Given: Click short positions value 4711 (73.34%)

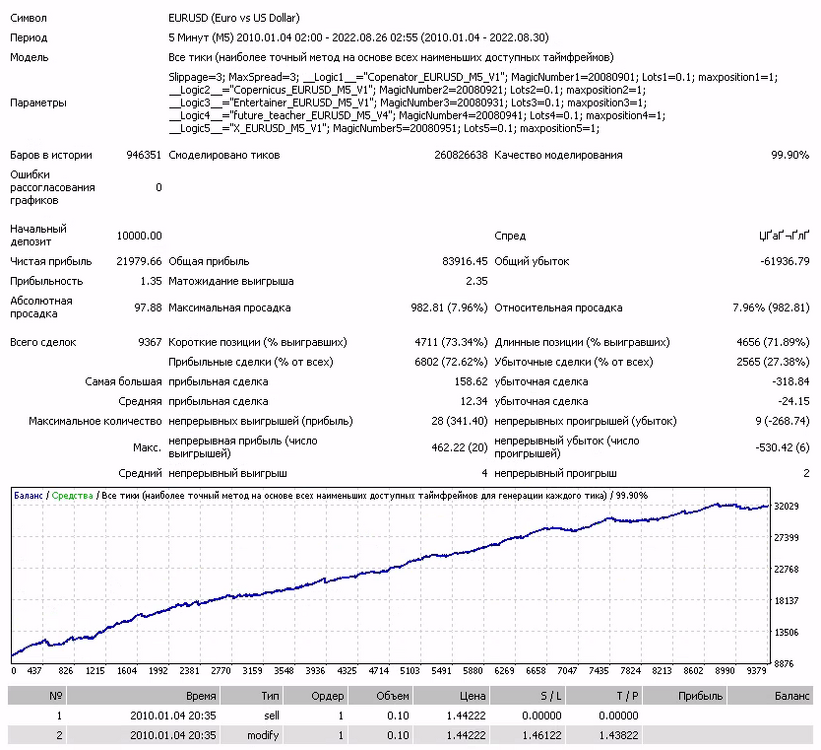Looking at the screenshot, I should click(x=451, y=342).
